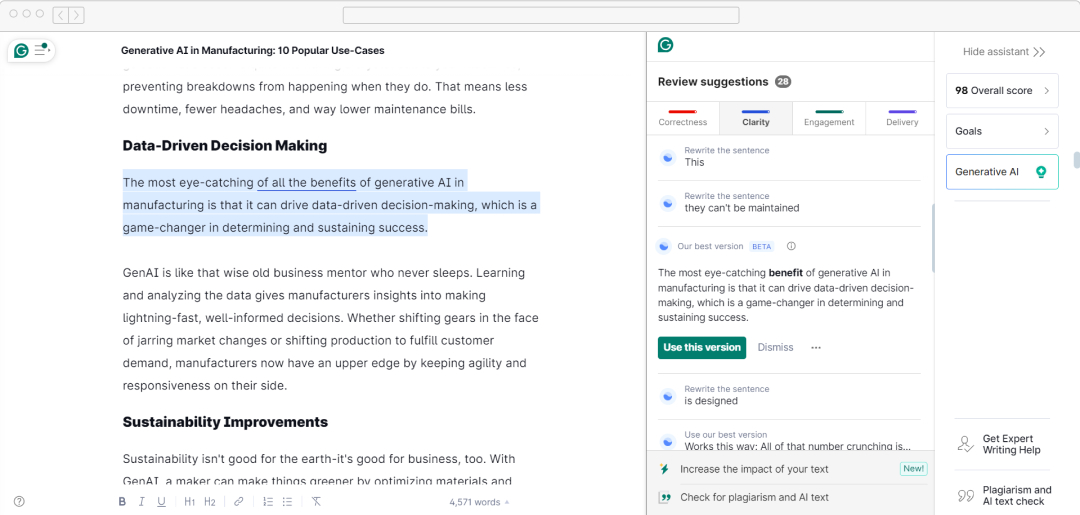Image resolution: width=1080 pixels, height=515 pixels.
Task: Open the Generative AI button
Action: pos(1002,172)
